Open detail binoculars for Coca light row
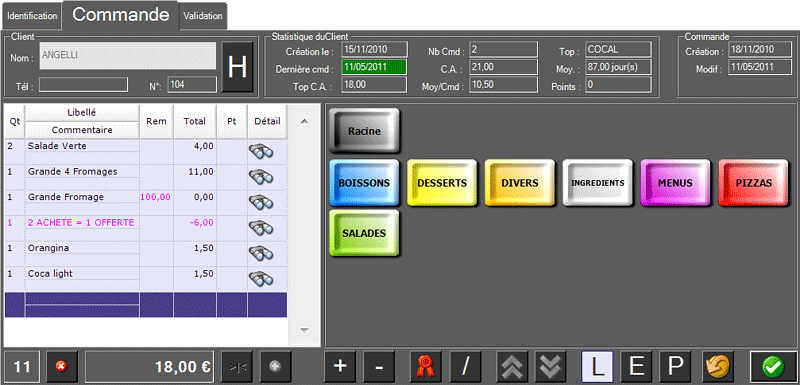This screenshot has height=385, width=800. (261, 279)
